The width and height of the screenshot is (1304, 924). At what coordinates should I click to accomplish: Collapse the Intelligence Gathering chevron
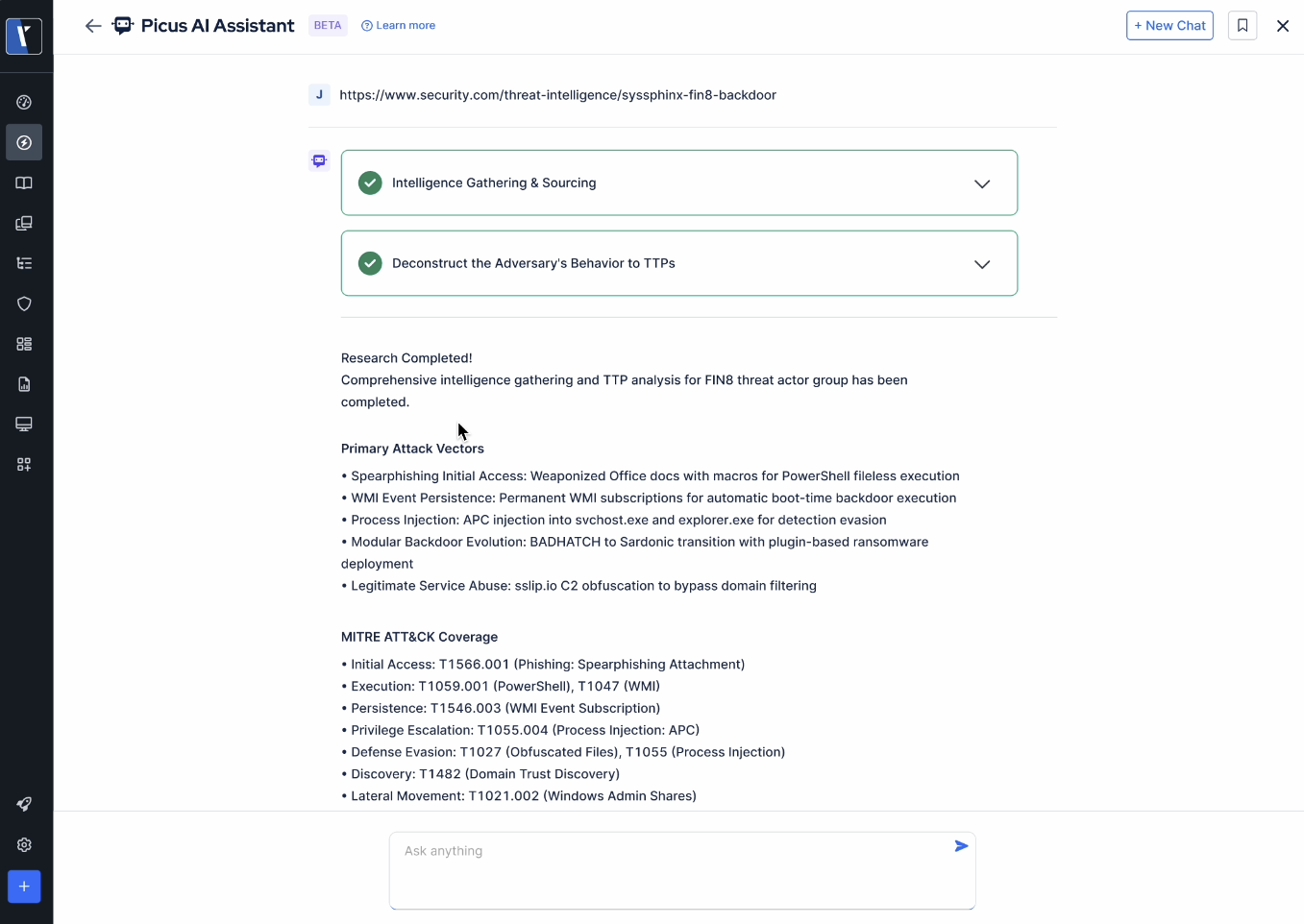[982, 182]
